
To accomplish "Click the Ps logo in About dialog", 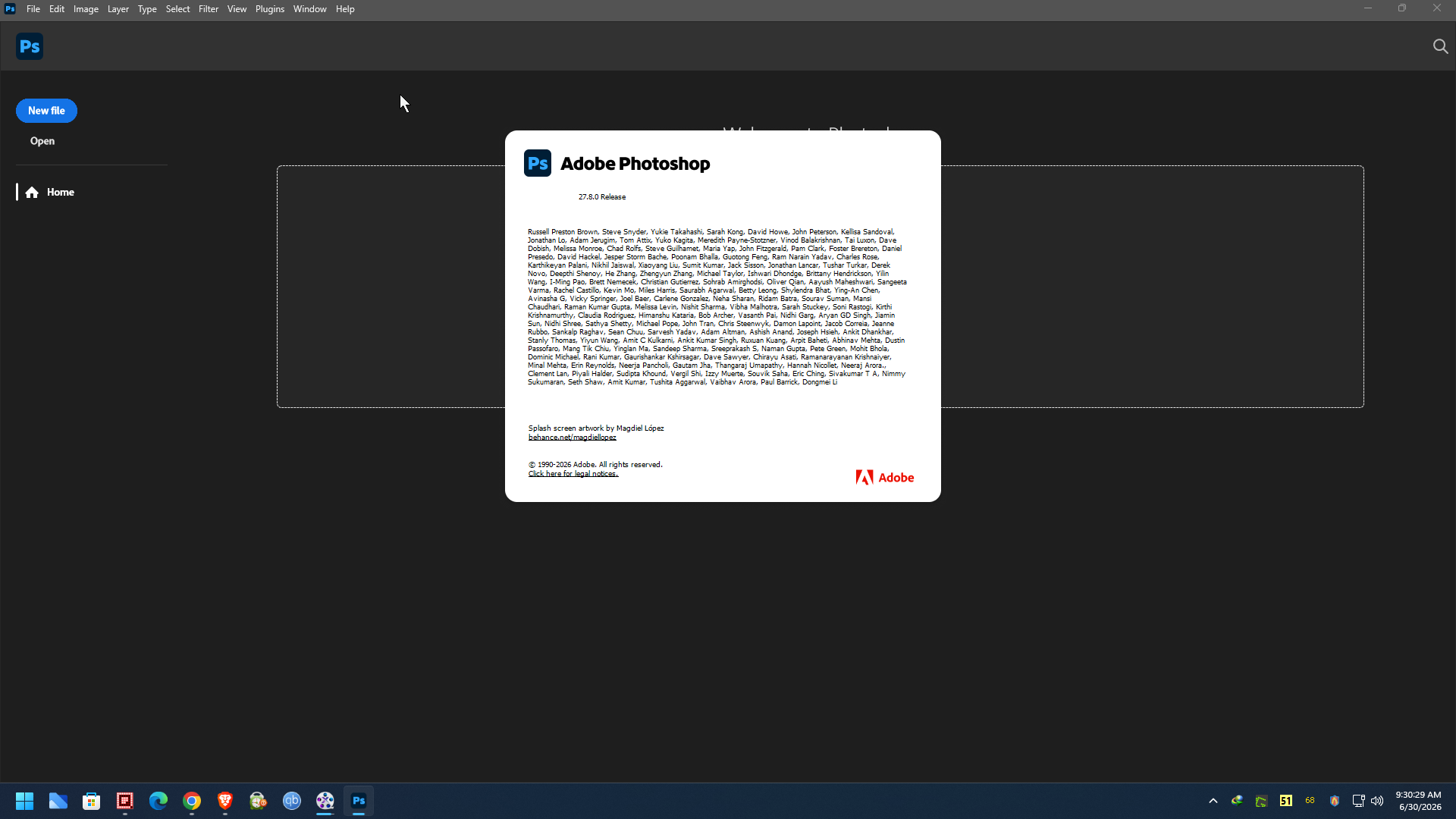I will [538, 163].
